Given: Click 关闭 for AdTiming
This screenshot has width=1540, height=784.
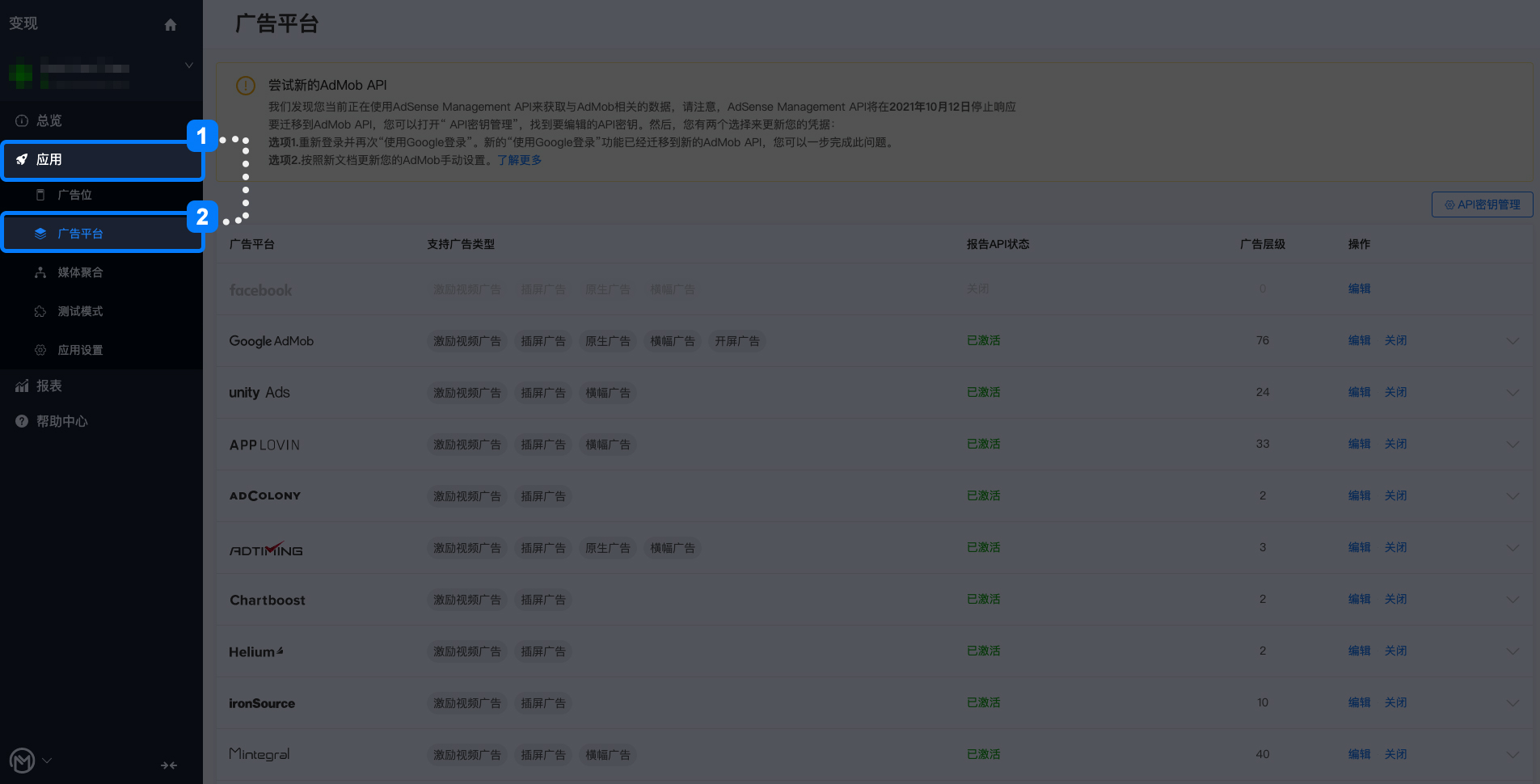Looking at the screenshot, I should (1395, 547).
